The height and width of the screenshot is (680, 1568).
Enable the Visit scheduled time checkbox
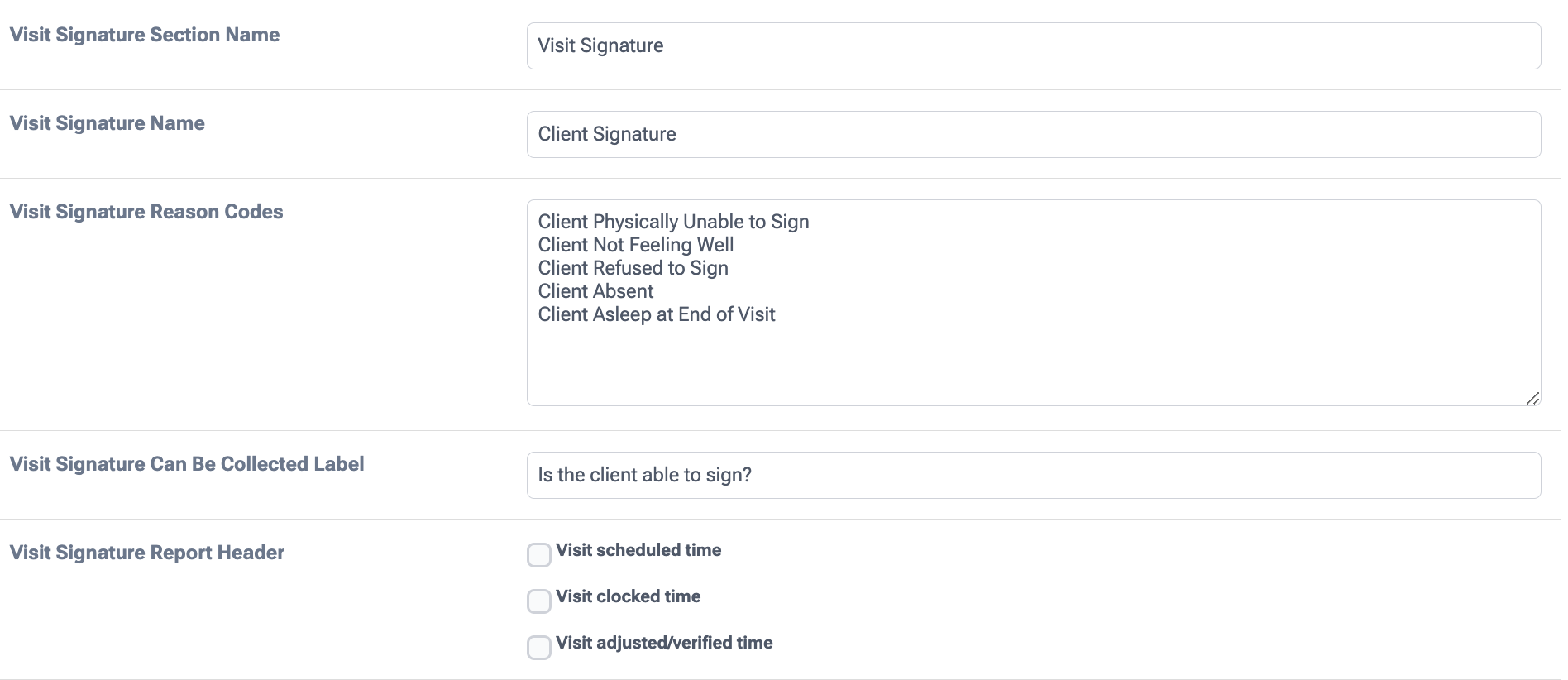539,555
